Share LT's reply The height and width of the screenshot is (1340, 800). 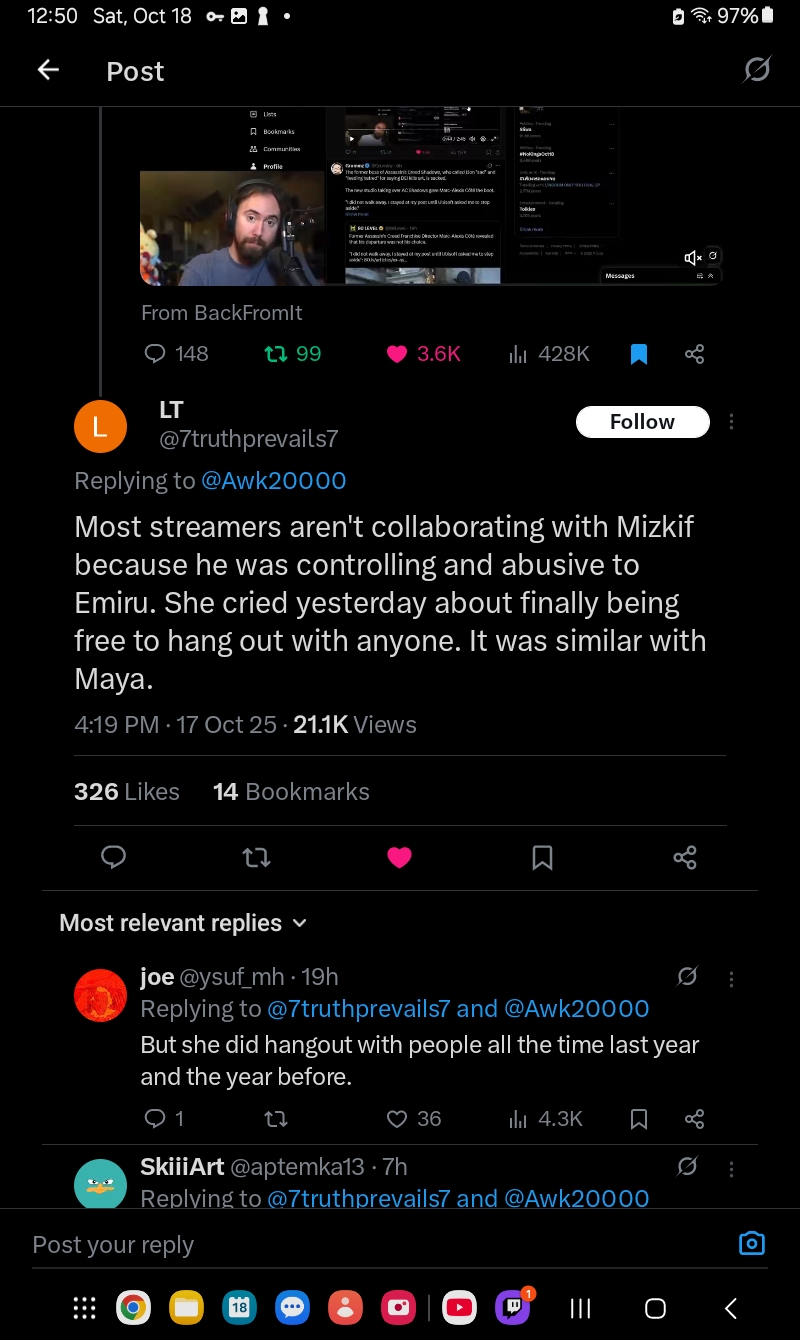point(685,857)
